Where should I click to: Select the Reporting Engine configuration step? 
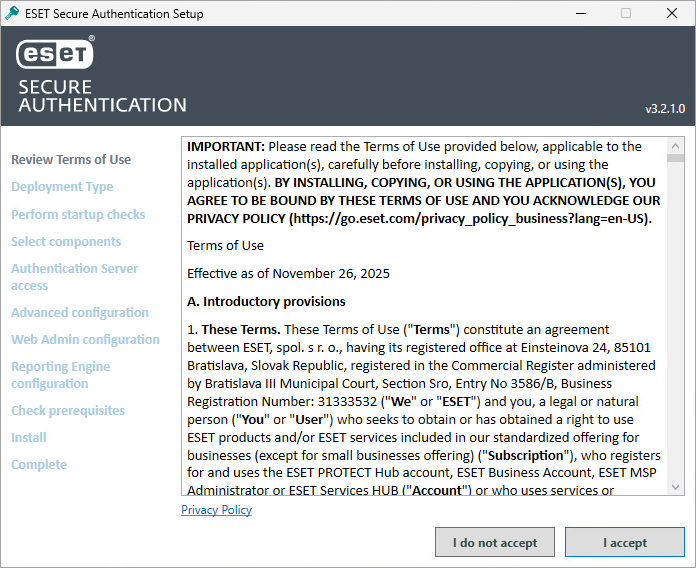click(61, 375)
